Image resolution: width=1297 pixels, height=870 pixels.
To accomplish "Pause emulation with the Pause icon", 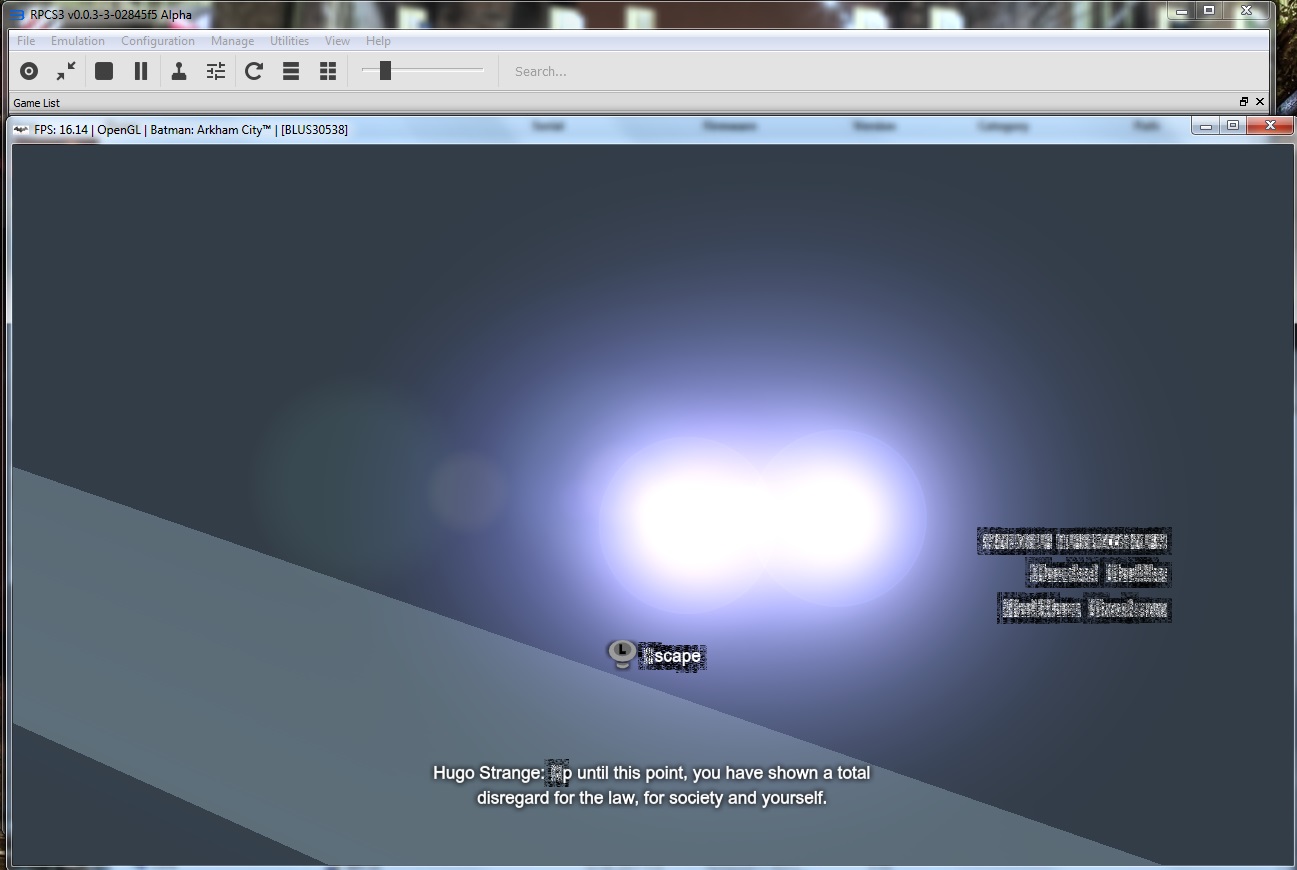I will [x=141, y=71].
